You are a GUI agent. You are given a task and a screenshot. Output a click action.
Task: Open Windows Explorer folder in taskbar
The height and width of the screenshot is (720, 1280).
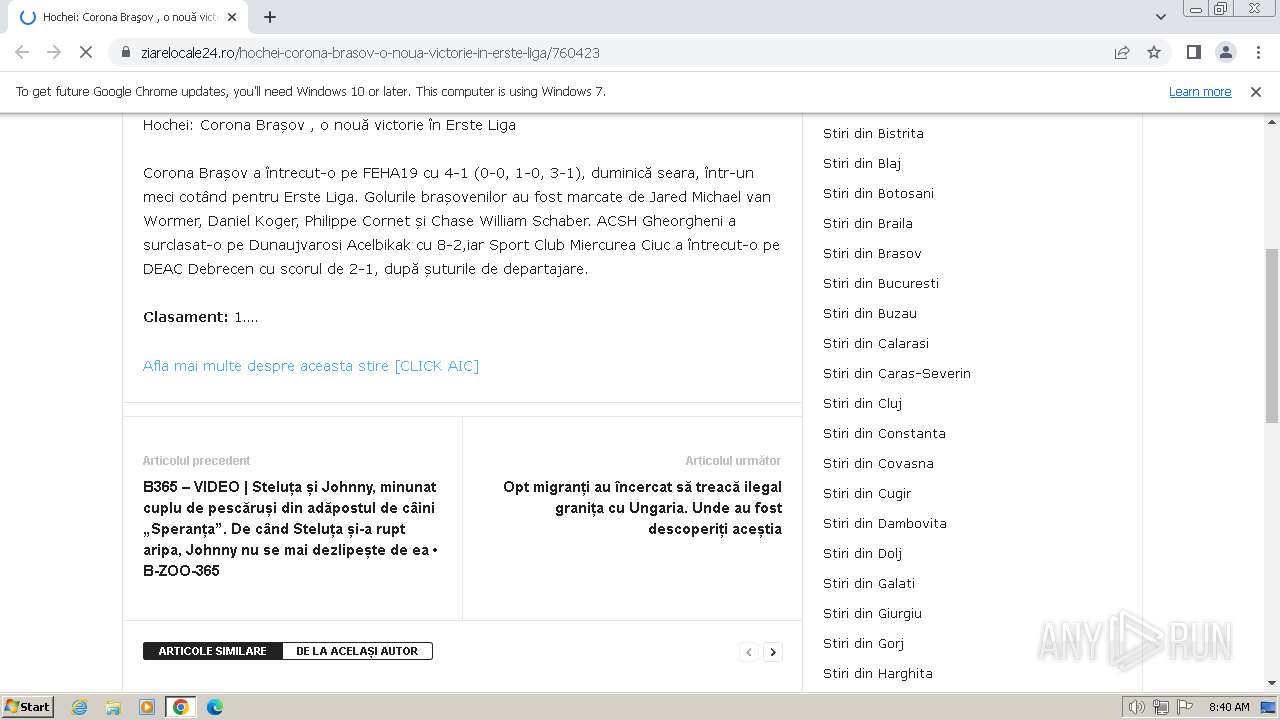(x=113, y=707)
